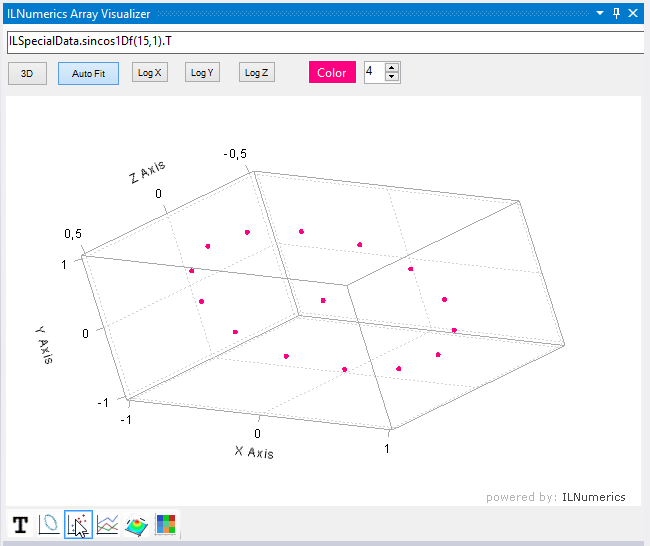Enable Log Z scale
Viewport: 650px width, 546px height.
tap(257, 73)
